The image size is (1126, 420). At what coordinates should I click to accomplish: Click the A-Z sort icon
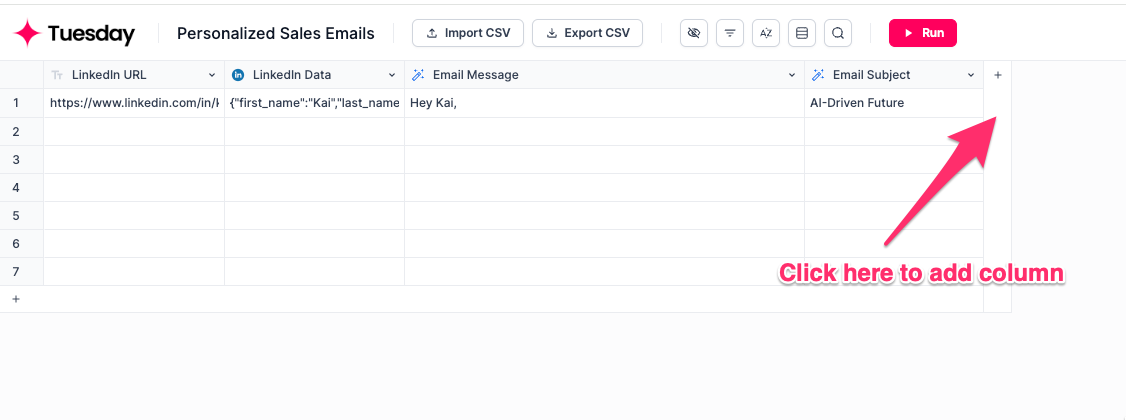point(766,33)
